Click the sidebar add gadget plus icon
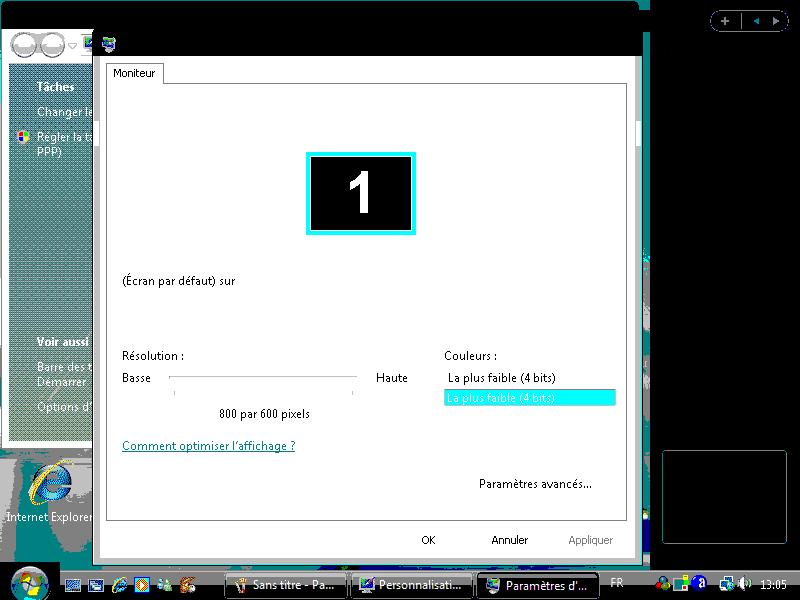 click(x=725, y=21)
